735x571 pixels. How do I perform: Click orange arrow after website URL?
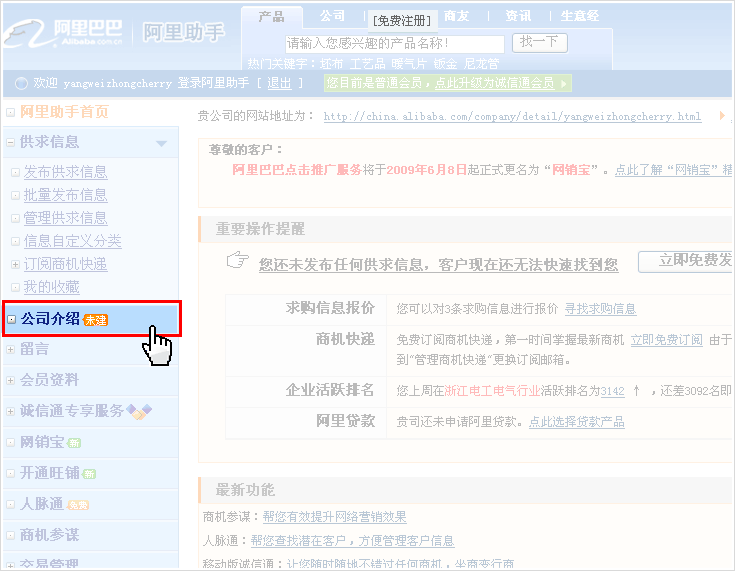(x=722, y=115)
